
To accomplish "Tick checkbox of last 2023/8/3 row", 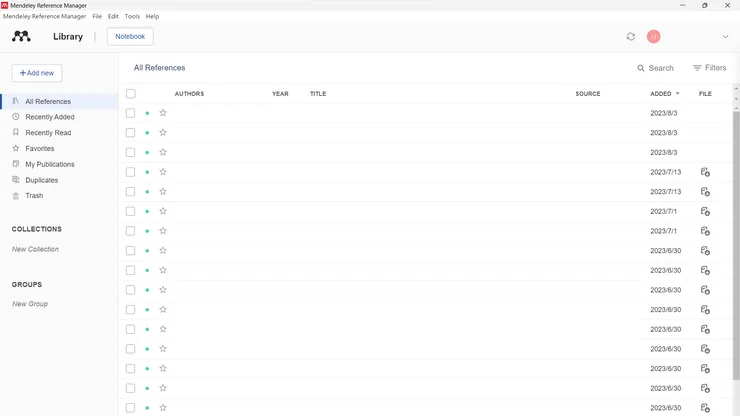I will 131,152.
